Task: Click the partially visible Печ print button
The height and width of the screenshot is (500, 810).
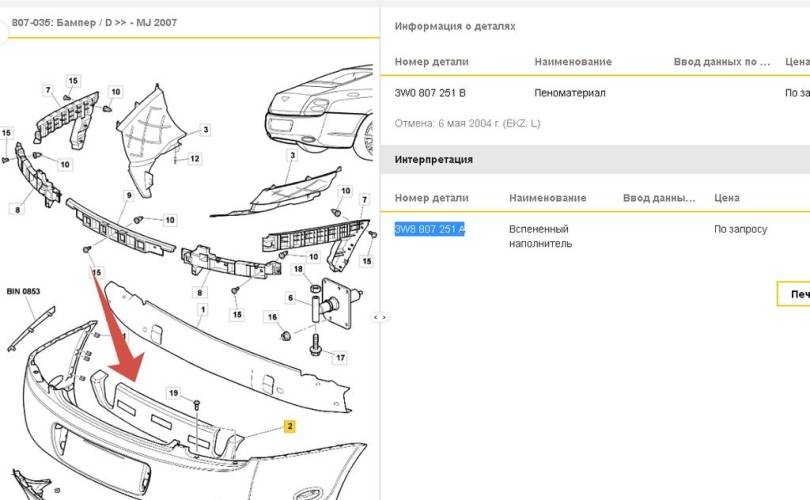Action: [793, 294]
